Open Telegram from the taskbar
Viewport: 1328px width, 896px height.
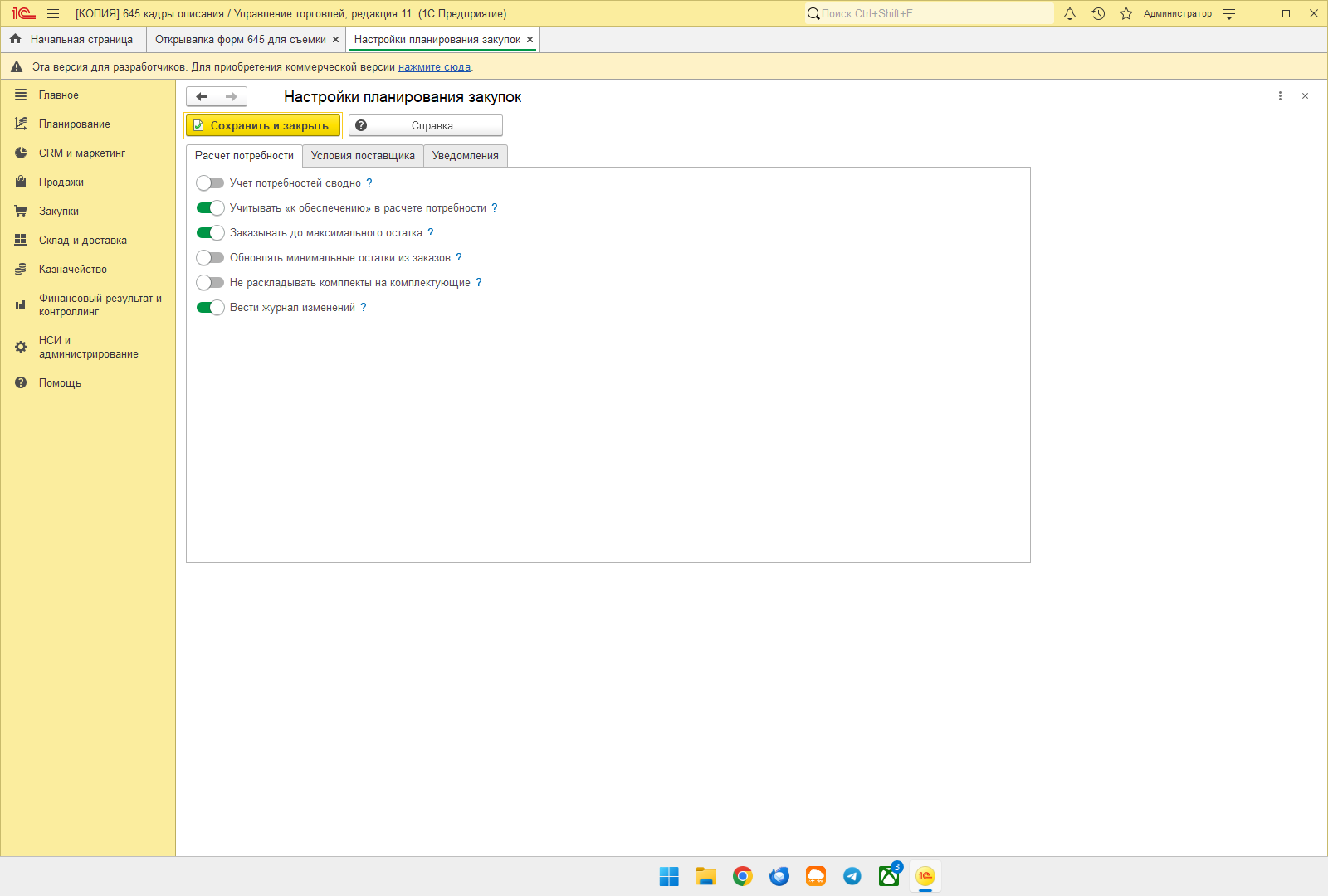click(852, 876)
